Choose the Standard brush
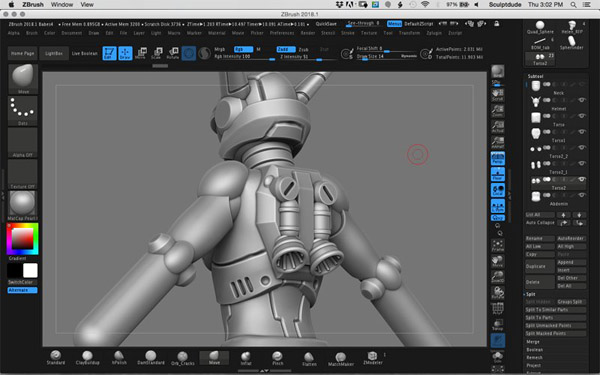Image resolution: width=600 pixels, height=375 pixels. coord(56,357)
